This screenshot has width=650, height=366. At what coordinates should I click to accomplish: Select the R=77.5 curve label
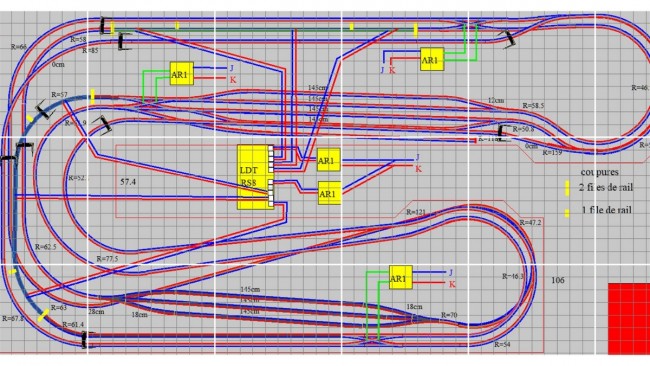pyautogui.click(x=107, y=259)
